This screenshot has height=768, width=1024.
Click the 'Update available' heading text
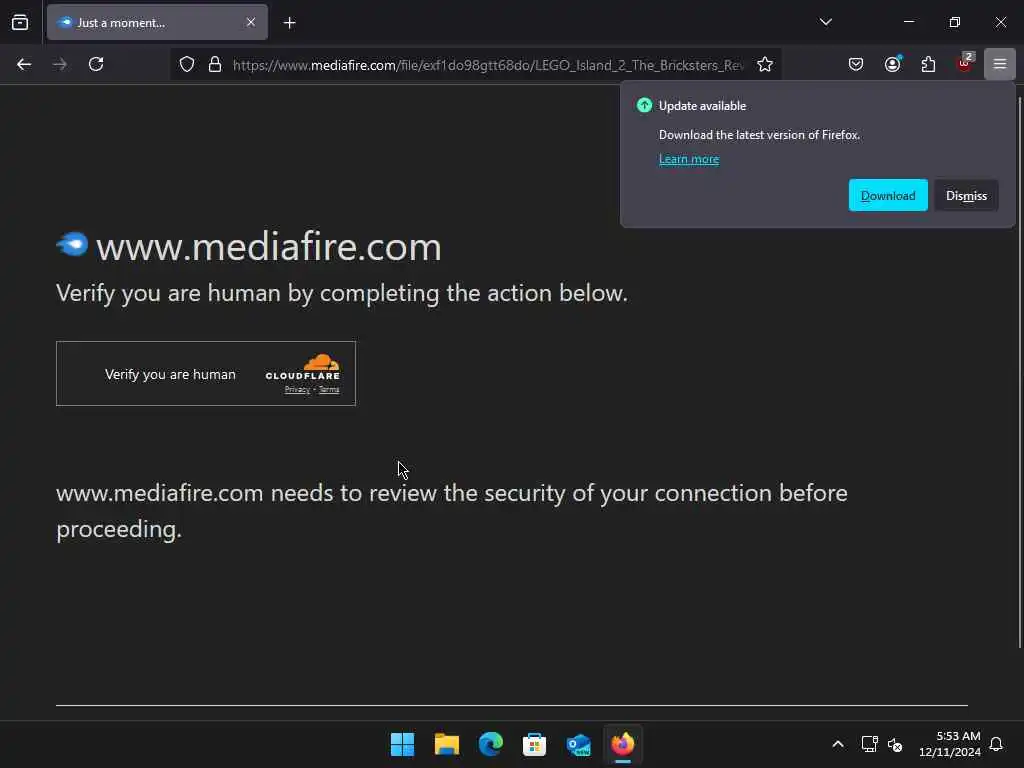(x=702, y=106)
